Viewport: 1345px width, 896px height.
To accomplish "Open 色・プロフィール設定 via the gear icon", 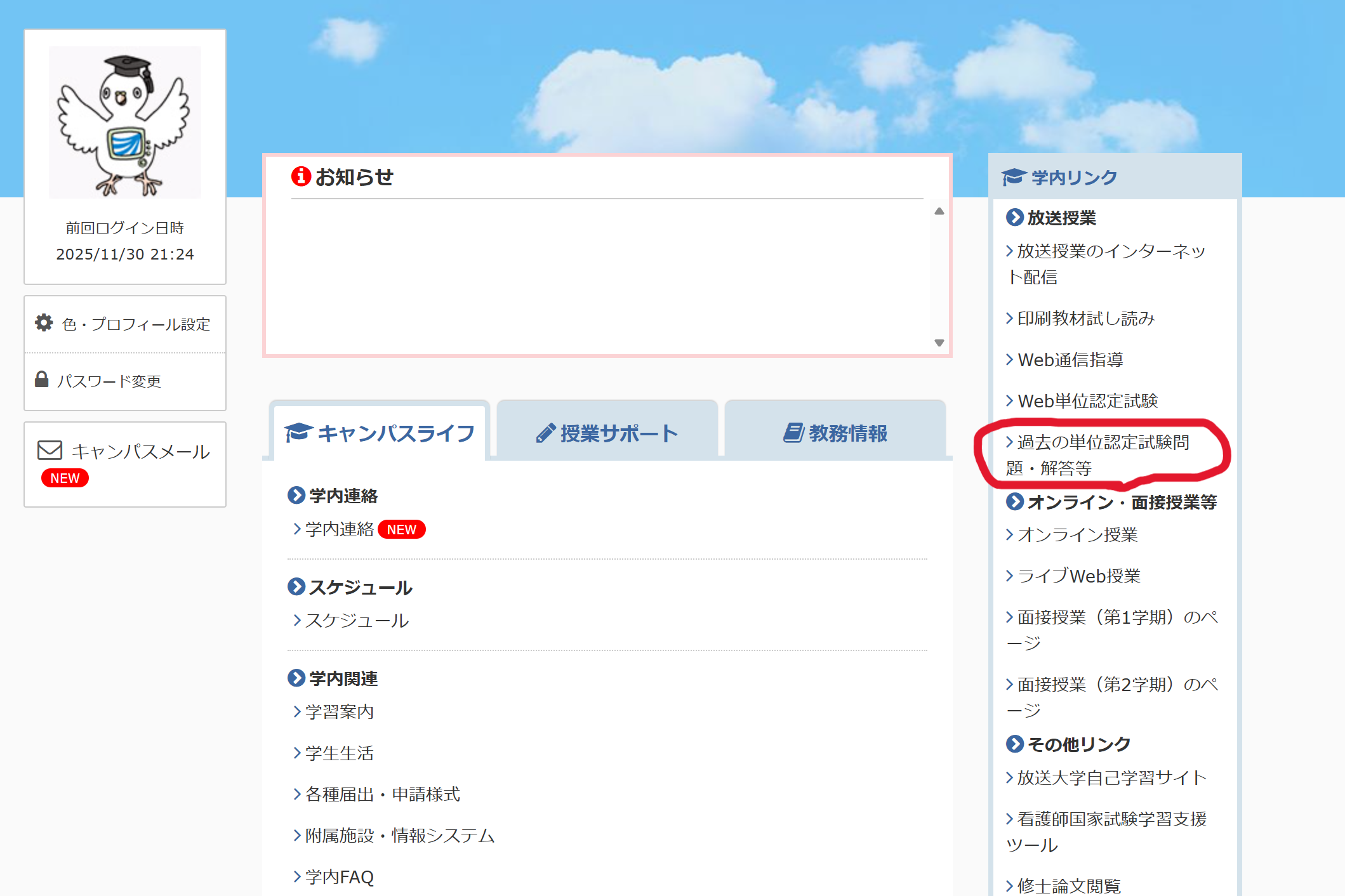I will coord(43,323).
